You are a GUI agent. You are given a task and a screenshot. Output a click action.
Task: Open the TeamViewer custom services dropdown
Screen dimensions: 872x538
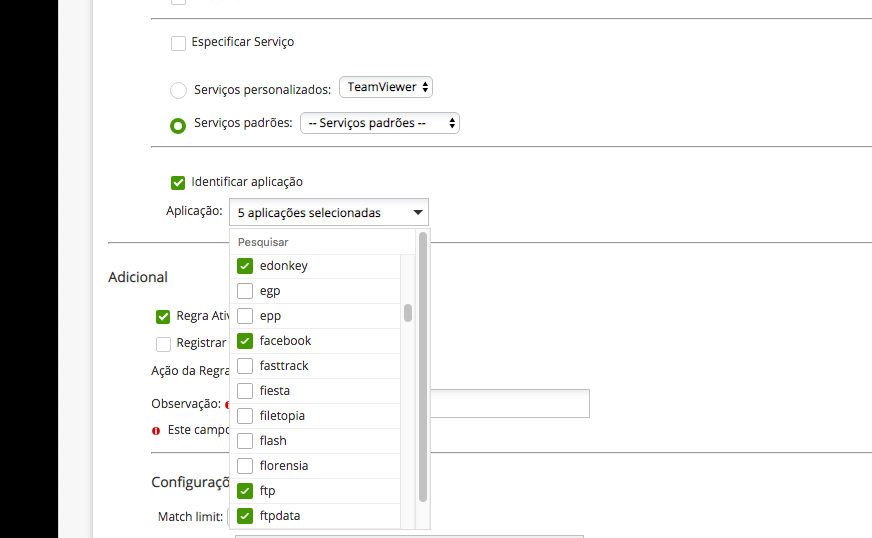[x=386, y=87]
